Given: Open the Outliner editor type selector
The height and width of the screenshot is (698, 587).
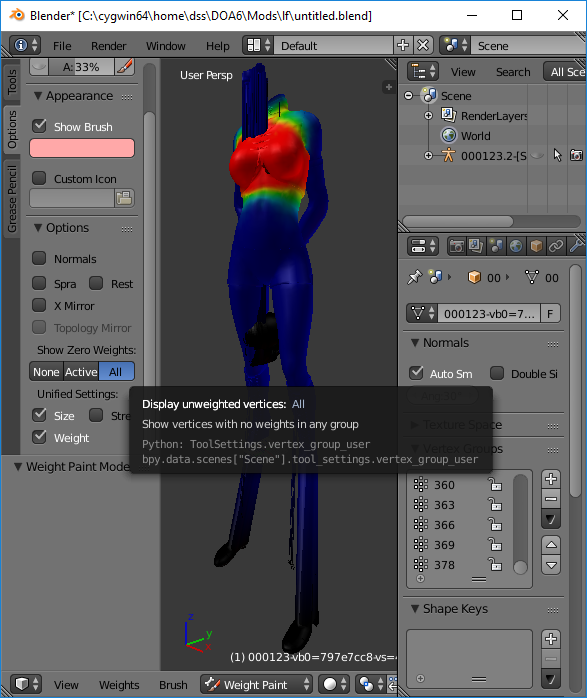Looking at the screenshot, I should (423, 71).
